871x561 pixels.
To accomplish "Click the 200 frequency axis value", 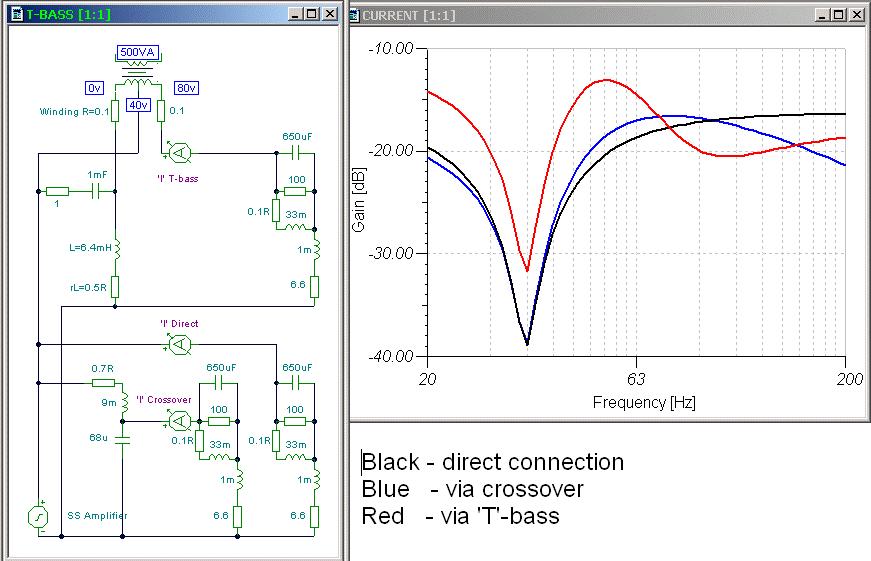I will click(x=850, y=379).
